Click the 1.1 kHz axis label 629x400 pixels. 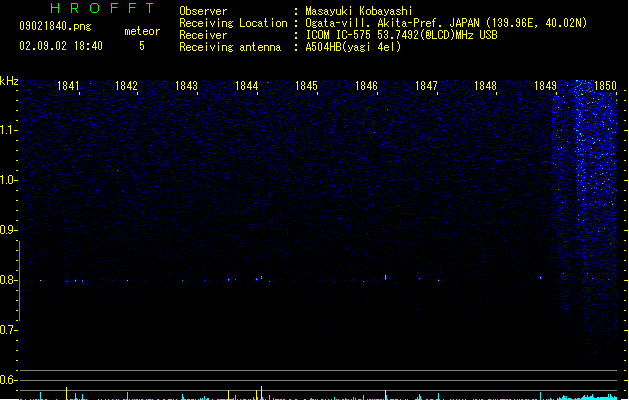(8, 130)
